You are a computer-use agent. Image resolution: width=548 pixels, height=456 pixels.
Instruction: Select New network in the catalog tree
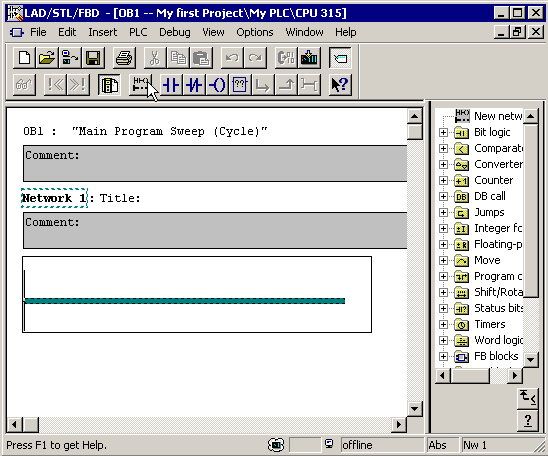(x=498, y=116)
